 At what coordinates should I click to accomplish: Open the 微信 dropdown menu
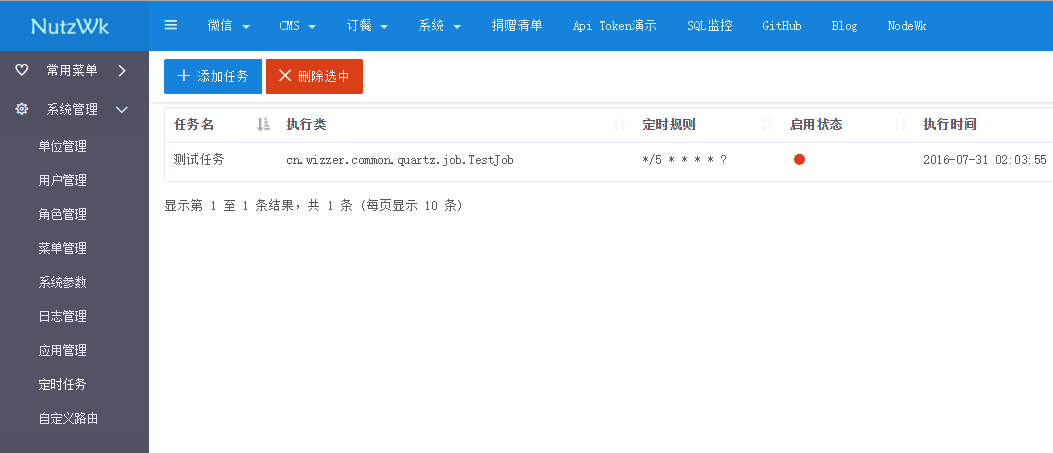pyautogui.click(x=229, y=26)
